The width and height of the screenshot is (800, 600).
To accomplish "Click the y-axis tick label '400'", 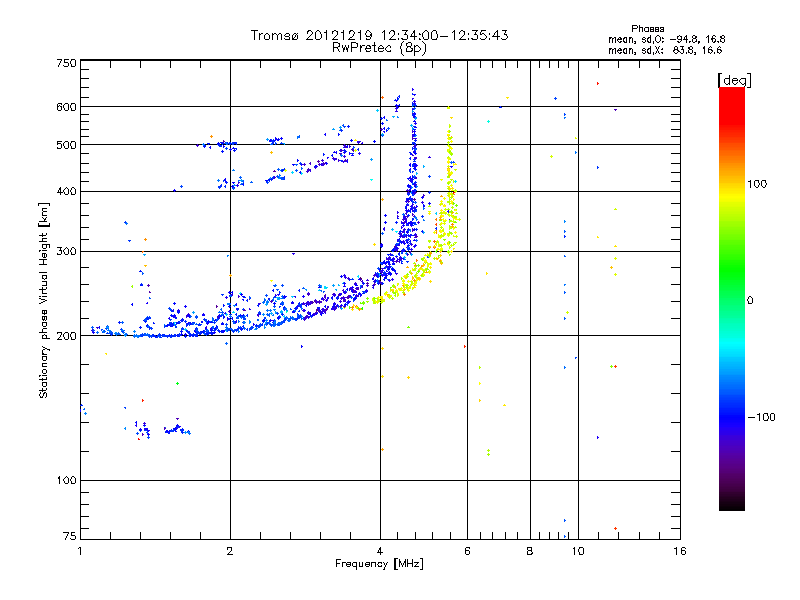I will [x=66, y=192].
